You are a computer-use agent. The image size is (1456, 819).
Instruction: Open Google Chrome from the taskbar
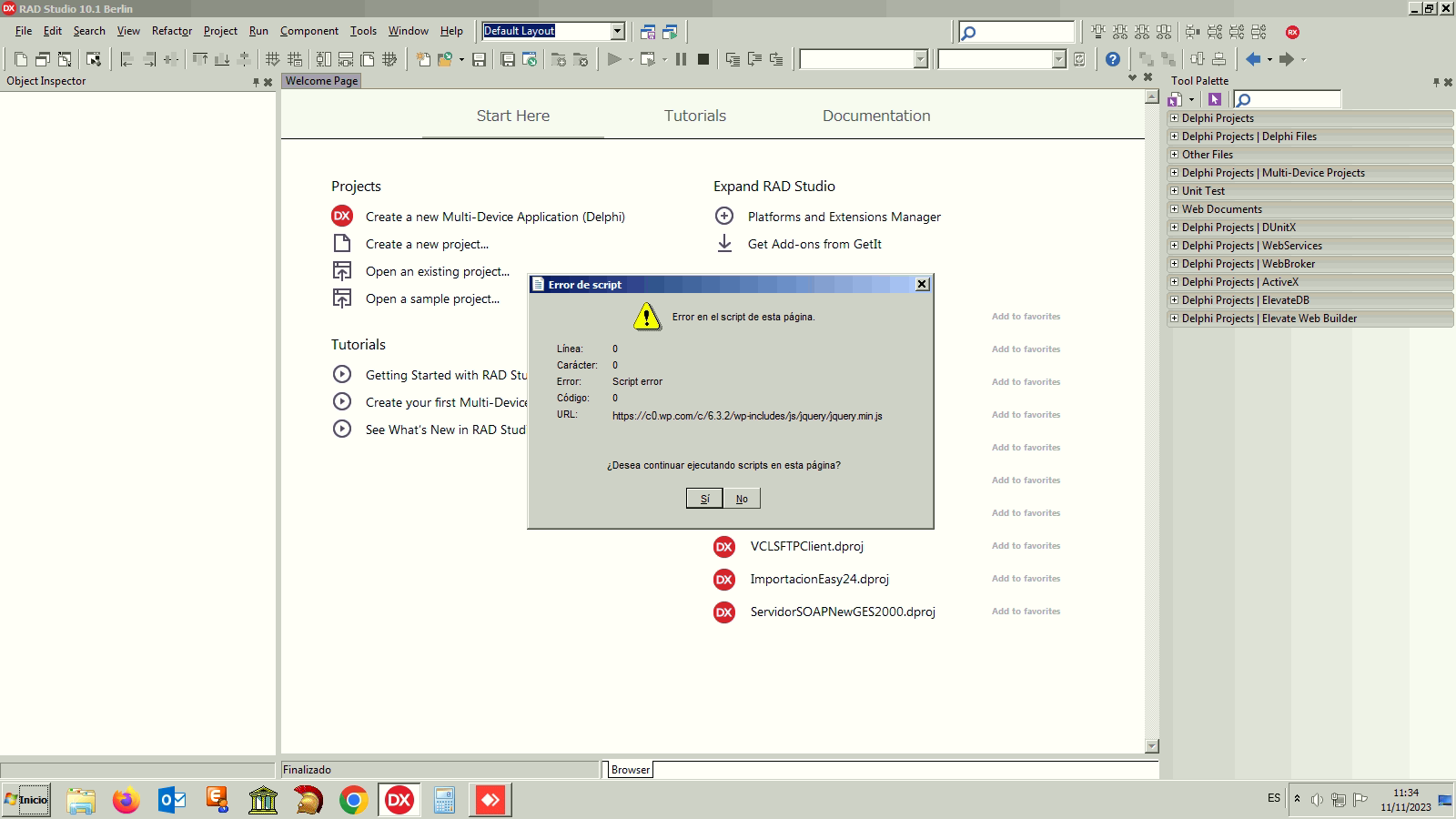point(354,801)
